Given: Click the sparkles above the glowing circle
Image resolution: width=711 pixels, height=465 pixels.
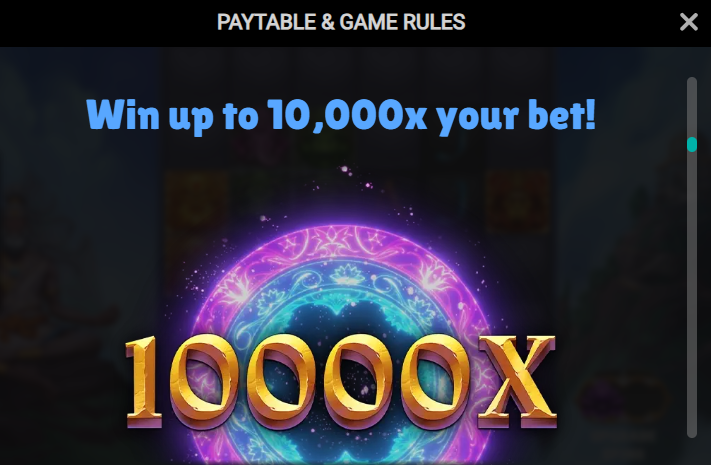Looking at the screenshot, I should coord(356,178).
